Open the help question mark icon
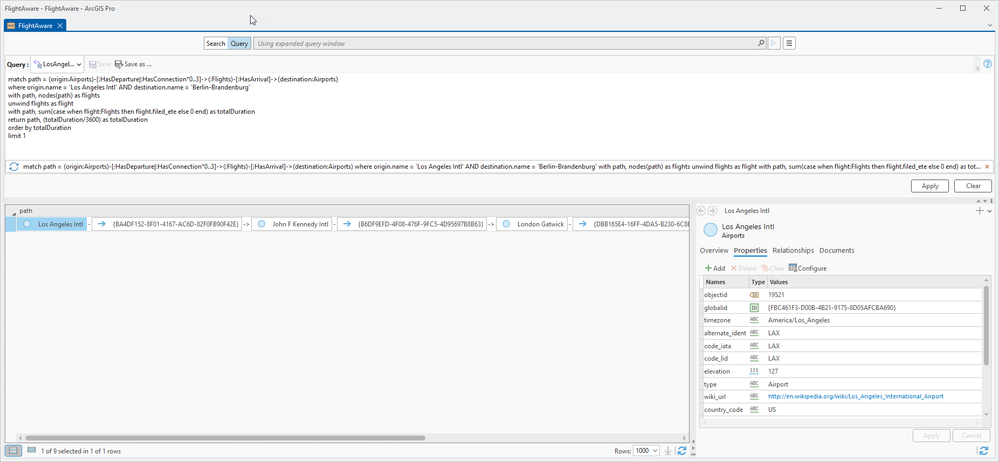This screenshot has width=999, height=462. click(988, 64)
